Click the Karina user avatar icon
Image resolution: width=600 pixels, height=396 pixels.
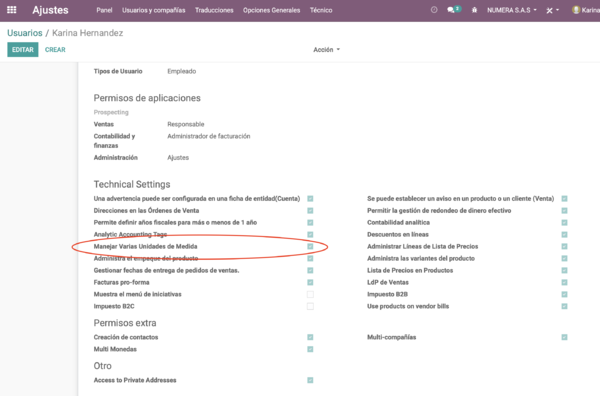576,10
